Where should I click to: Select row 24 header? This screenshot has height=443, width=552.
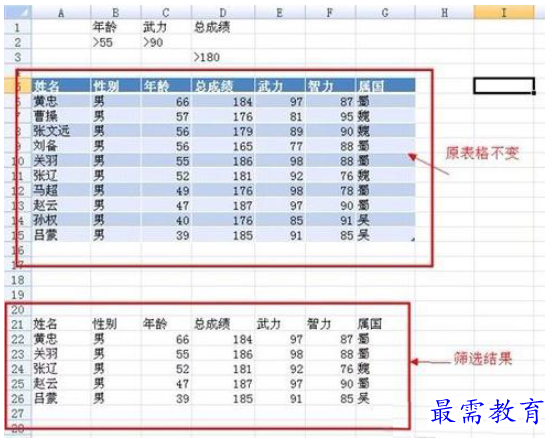click(18, 369)
